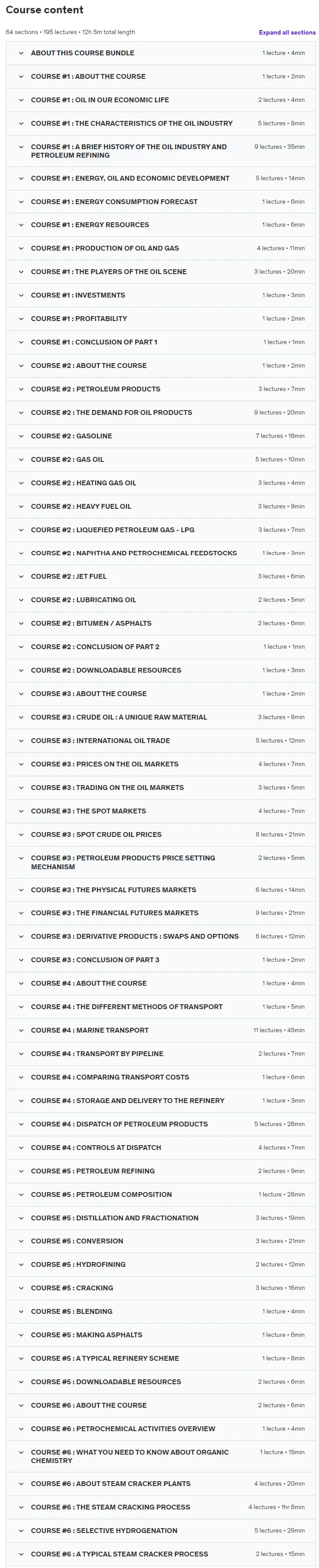Click chevron for BITUMEN / ASPHALTS
Viewport: 319px width, 1568px height.
coord(21,623)
